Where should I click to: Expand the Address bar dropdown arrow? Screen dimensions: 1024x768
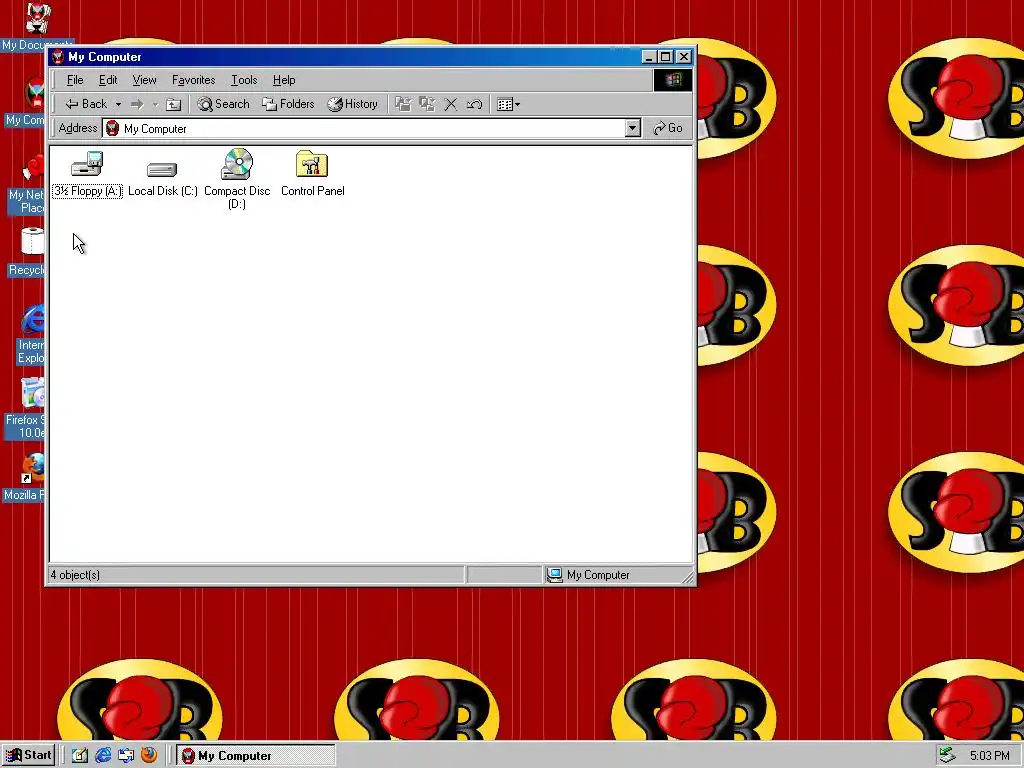tap(632, 128)
